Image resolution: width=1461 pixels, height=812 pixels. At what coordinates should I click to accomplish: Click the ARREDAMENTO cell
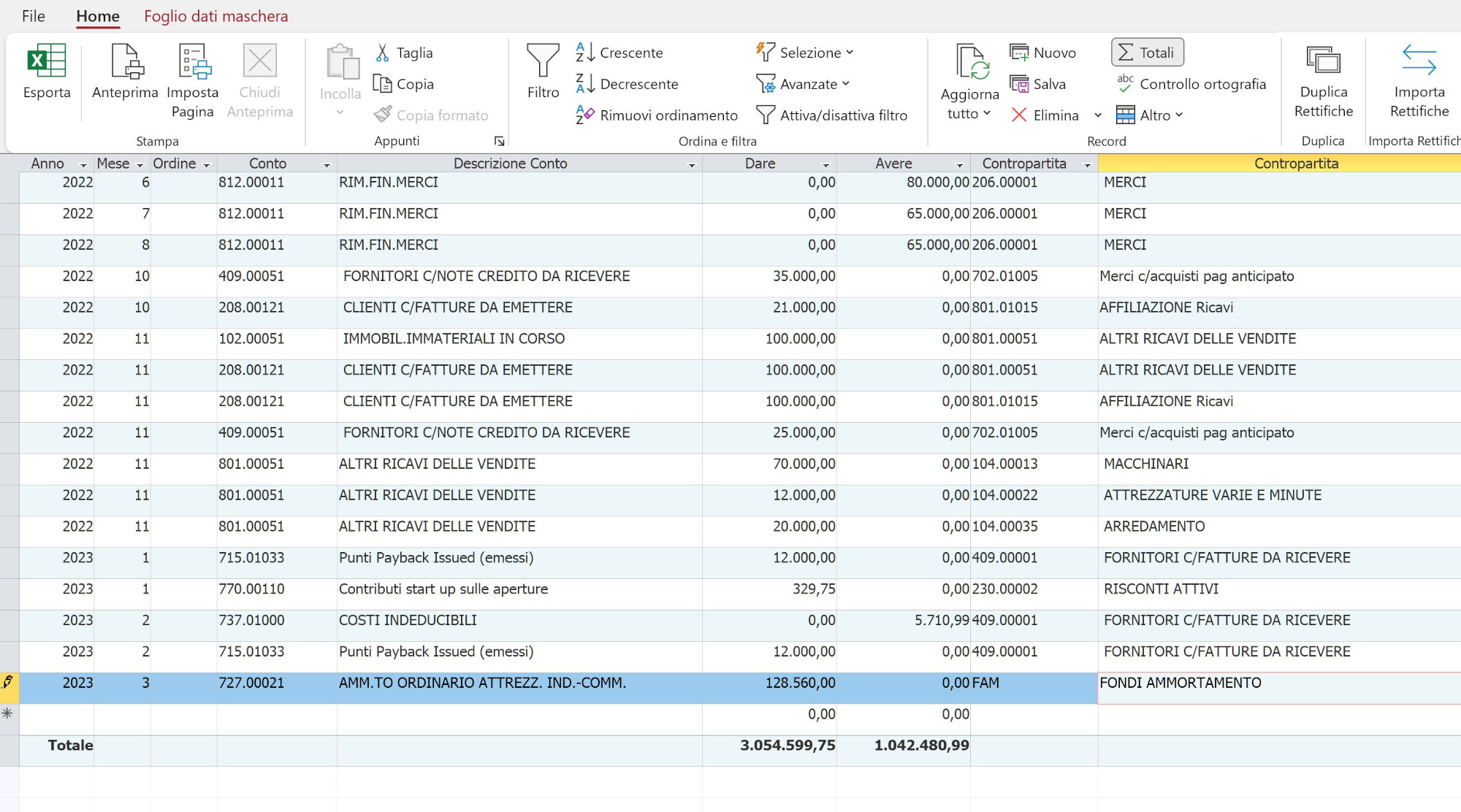(1279, 532)
